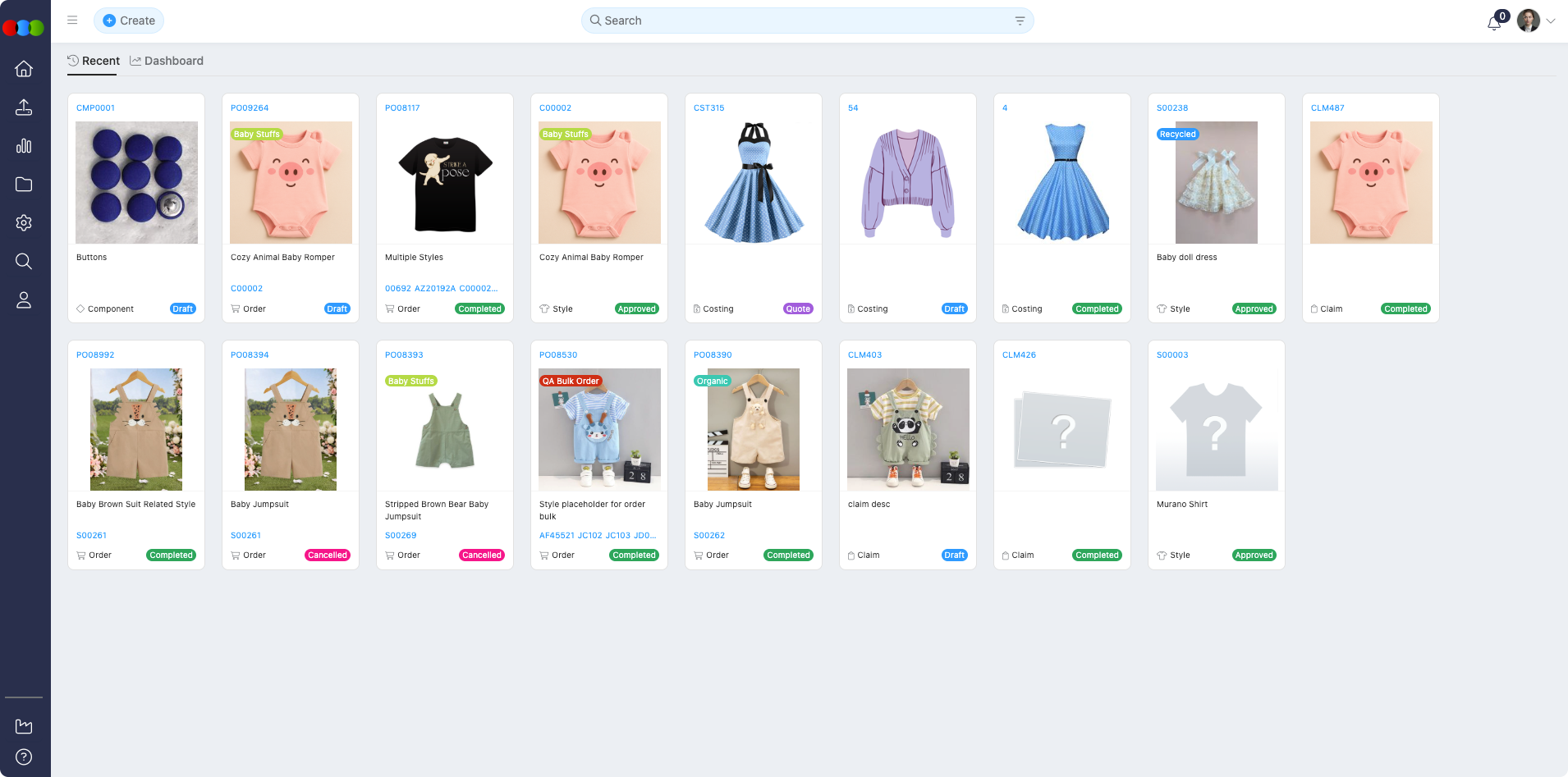
Task: Open the Buttons component thumbnail
Action: tap(136, 182)
